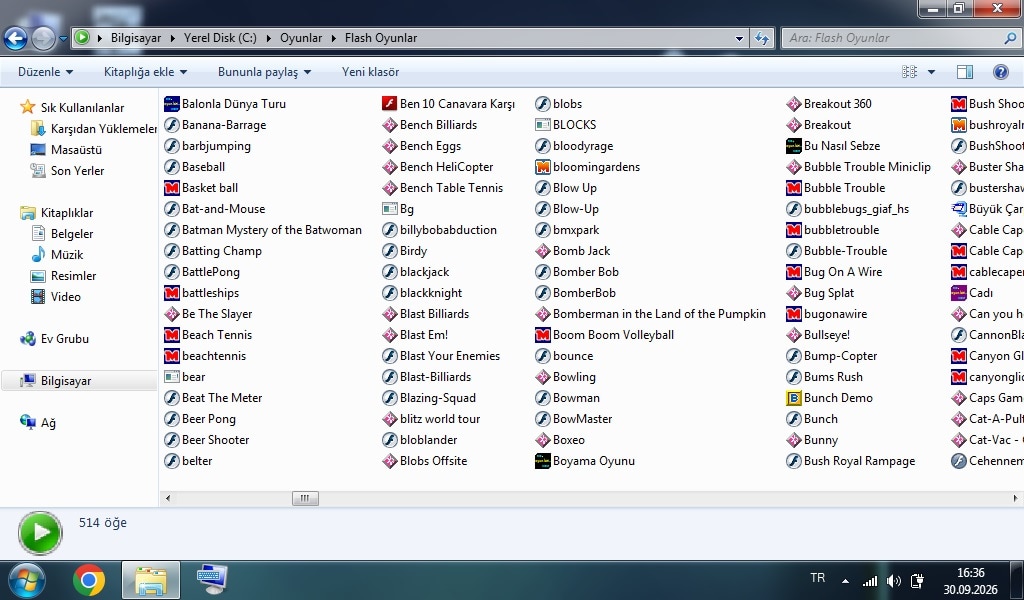Click Oyunlar in the address path
Image resolution: width=1024 pixels, height=600 pixels.
[301, 38]
